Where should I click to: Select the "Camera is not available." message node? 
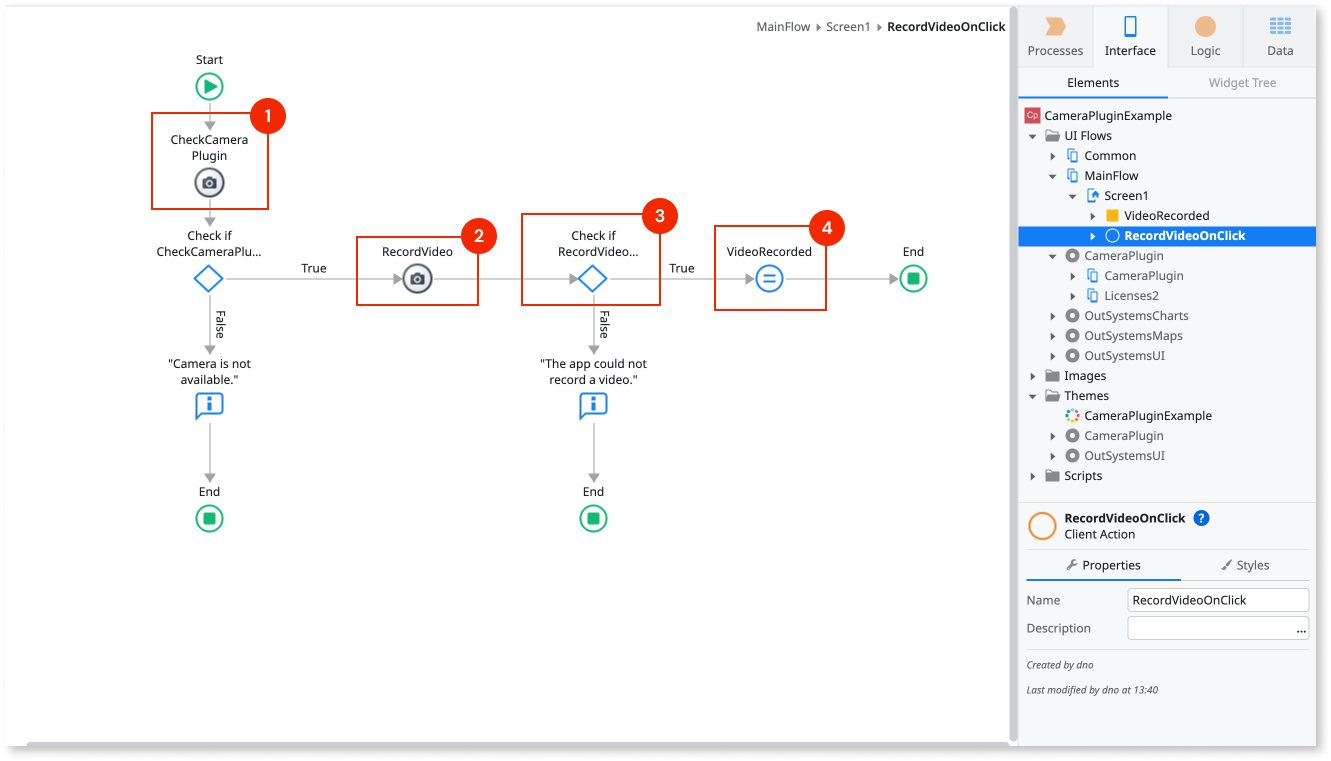coord(209,405)
